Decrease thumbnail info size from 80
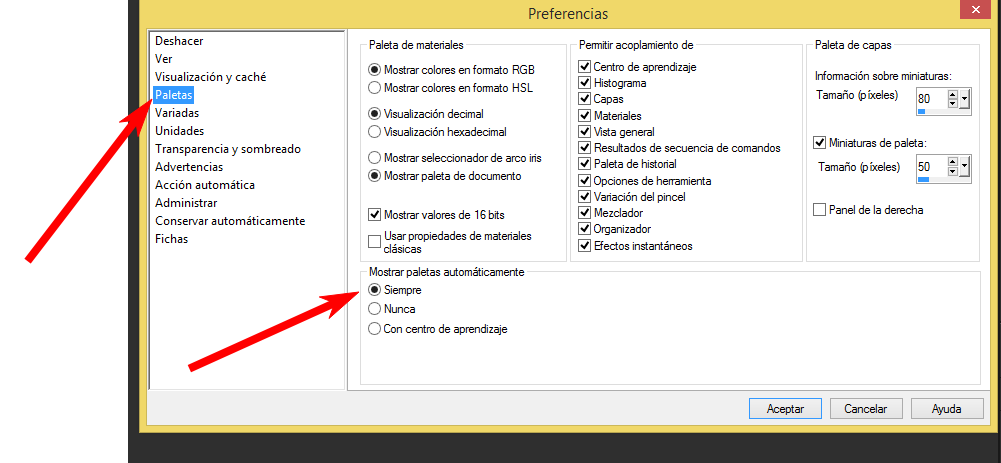 pyautogui.click(x=952, y=103)
